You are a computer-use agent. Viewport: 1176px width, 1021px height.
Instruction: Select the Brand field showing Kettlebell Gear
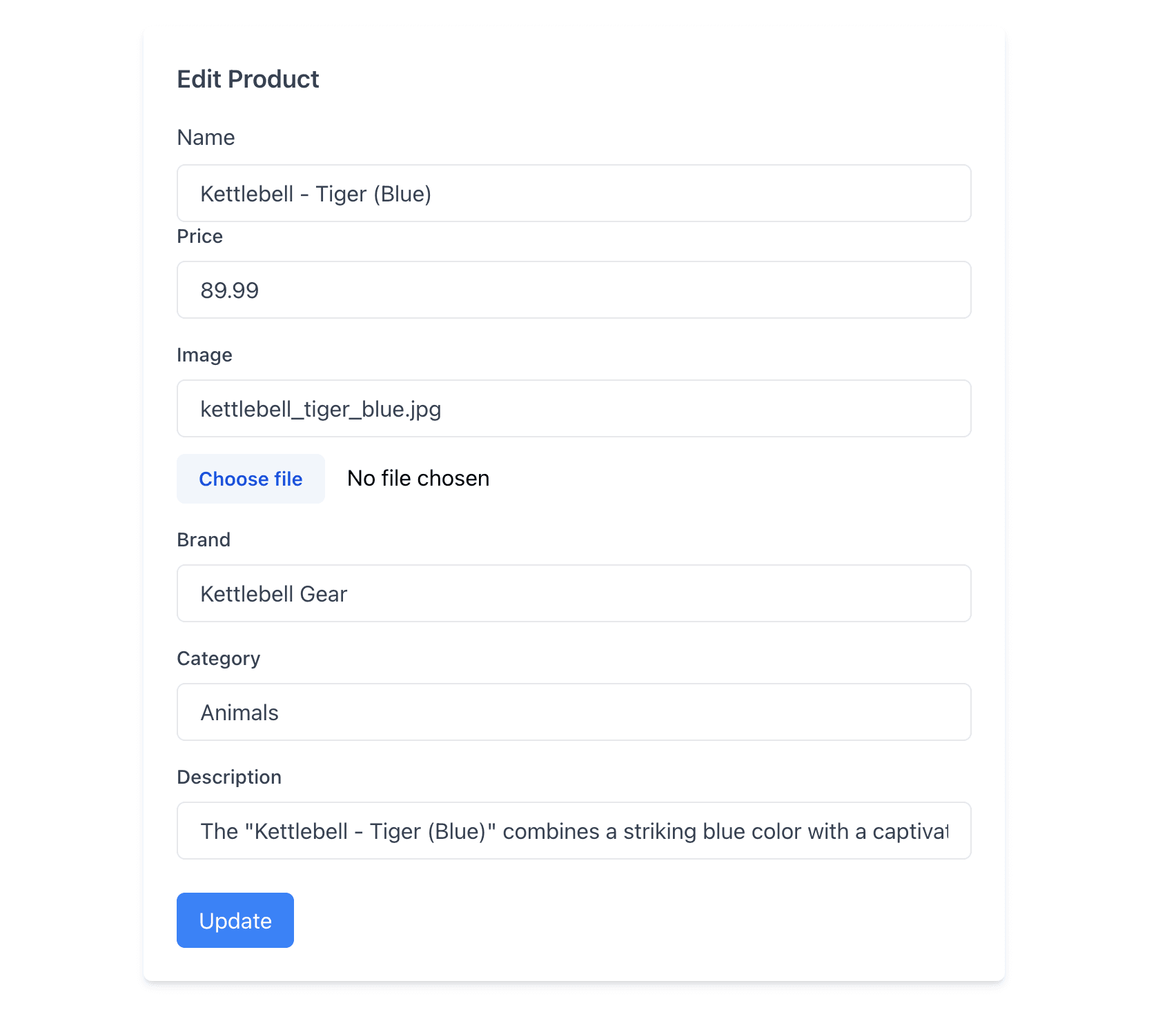[573, 593]
